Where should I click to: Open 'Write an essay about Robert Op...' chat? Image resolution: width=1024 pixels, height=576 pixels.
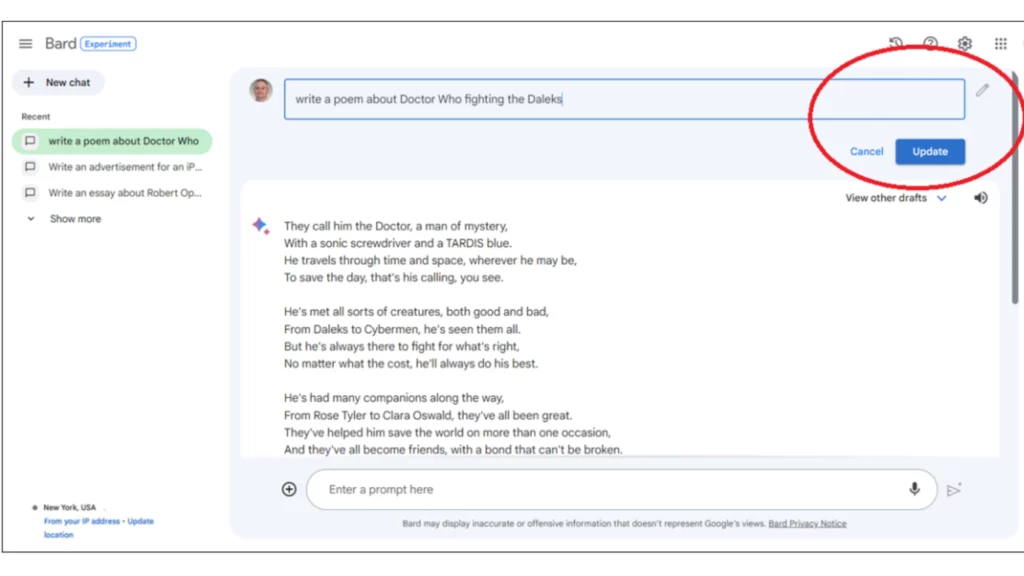(112, 193)
